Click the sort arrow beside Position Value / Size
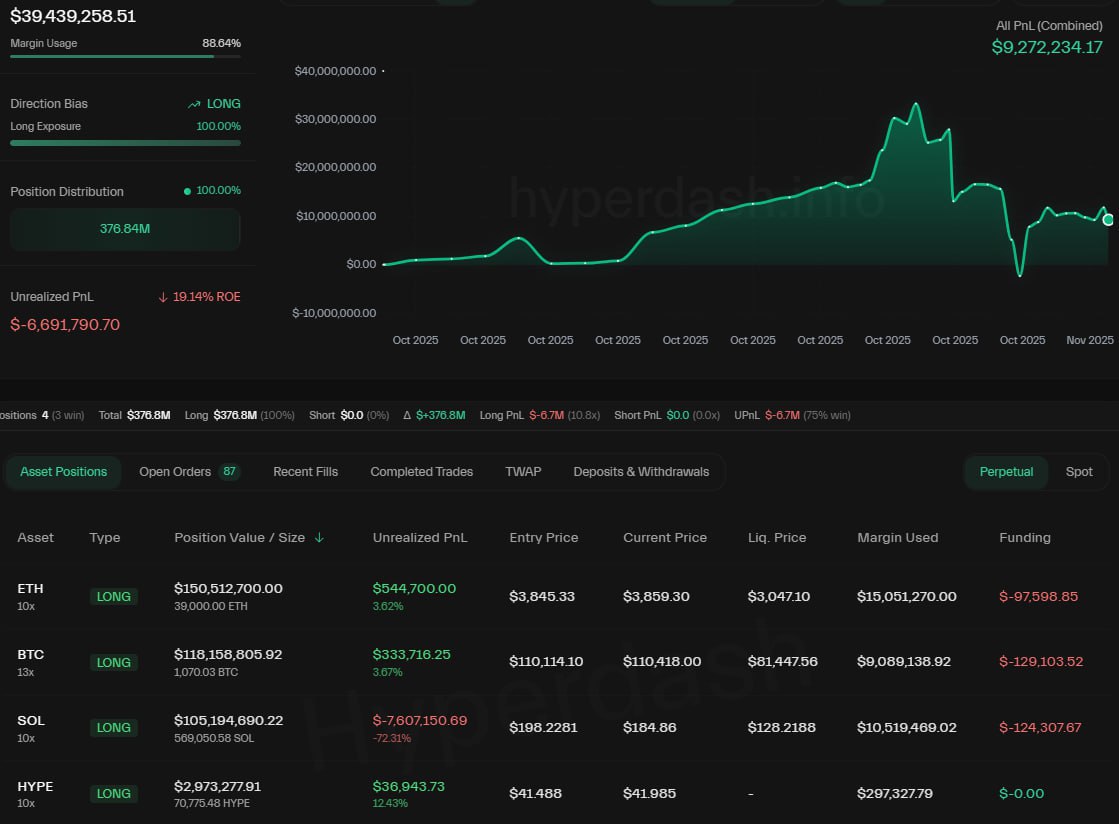Image resolution: width=1119 pixels, height=824 pixels. pyautogui.click(x=320, y=538)
